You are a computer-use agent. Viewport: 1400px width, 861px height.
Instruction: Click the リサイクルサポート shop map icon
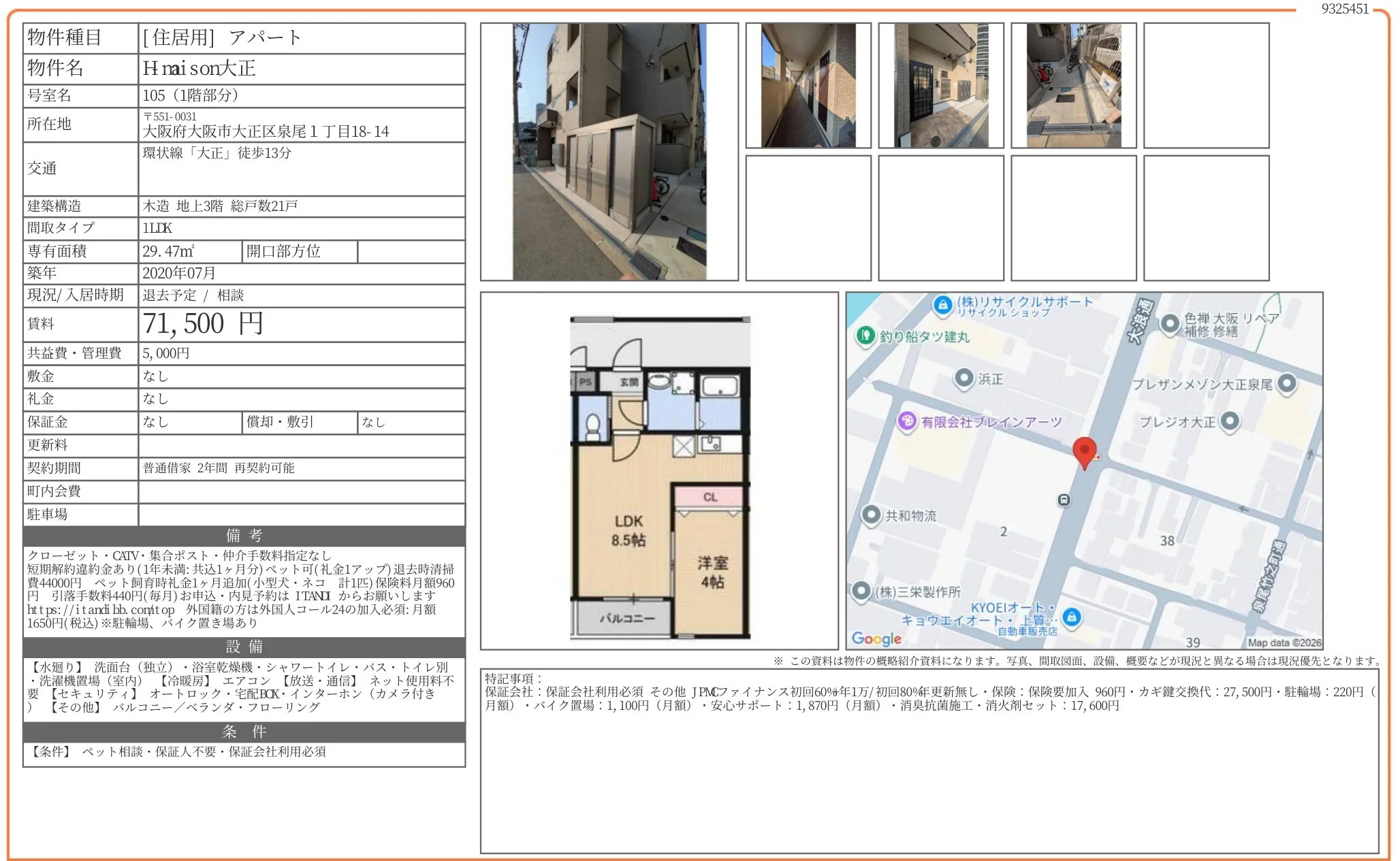tap(942, 305)
